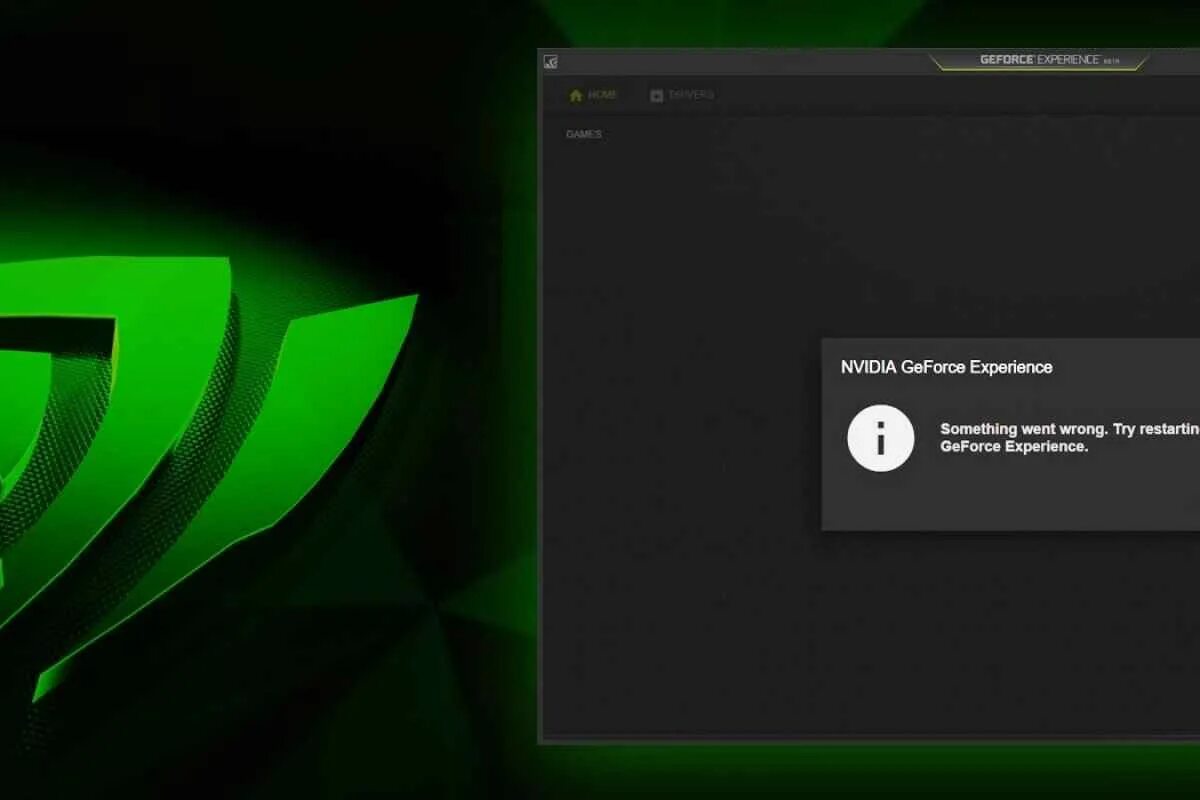Image resolution: width=1200 pixels, height=800 pixels.
Task: Open the Drivers tab
Action: [682, 95]
